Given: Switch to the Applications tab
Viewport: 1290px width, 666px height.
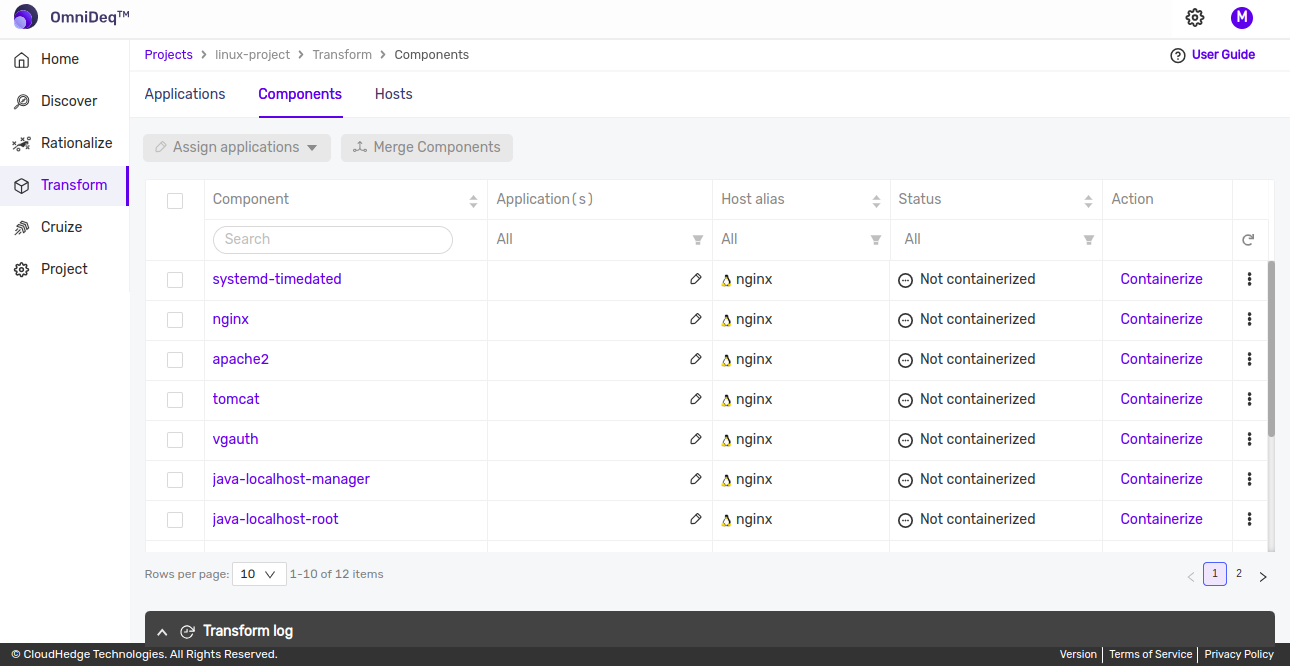Looking at the screenshot, I should [185, 94].
